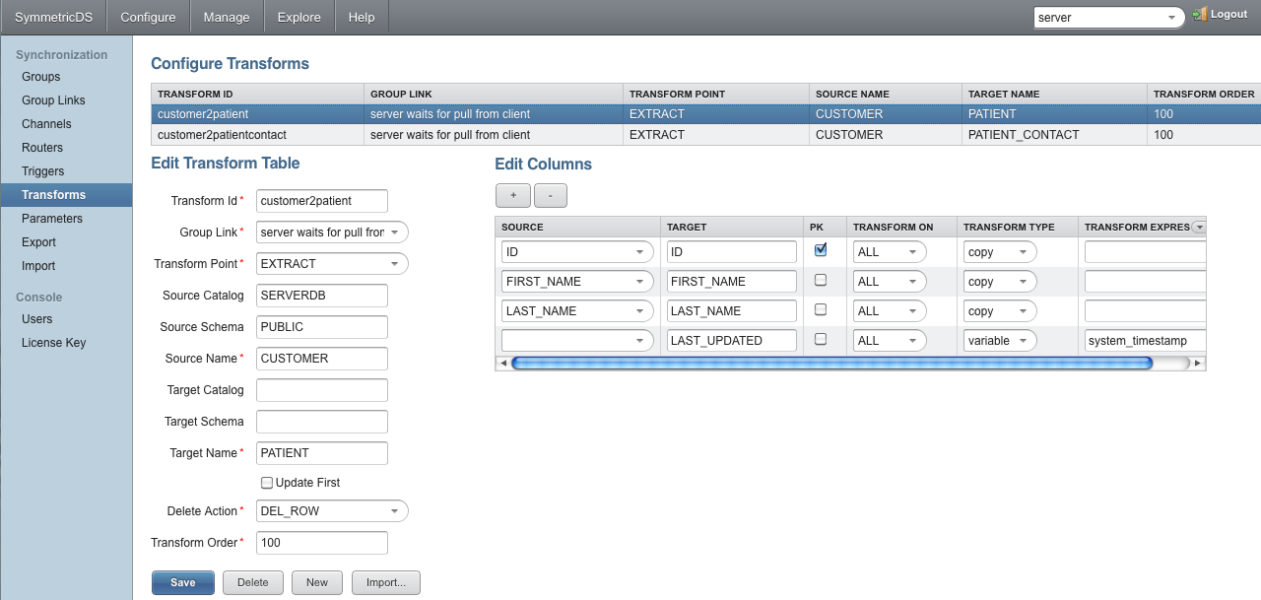Select Routers in the Synchronization sidebar

pos(42,147)
